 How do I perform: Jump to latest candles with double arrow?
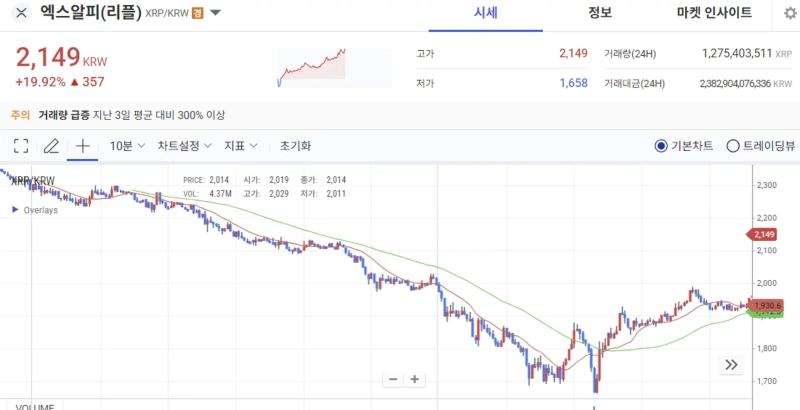click(731, 365)
